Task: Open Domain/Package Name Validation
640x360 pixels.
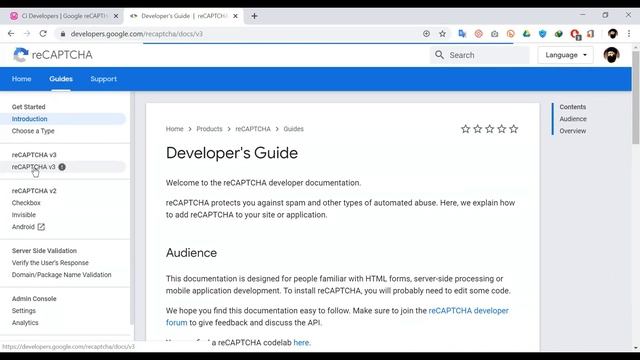Action: click(62, 275)
